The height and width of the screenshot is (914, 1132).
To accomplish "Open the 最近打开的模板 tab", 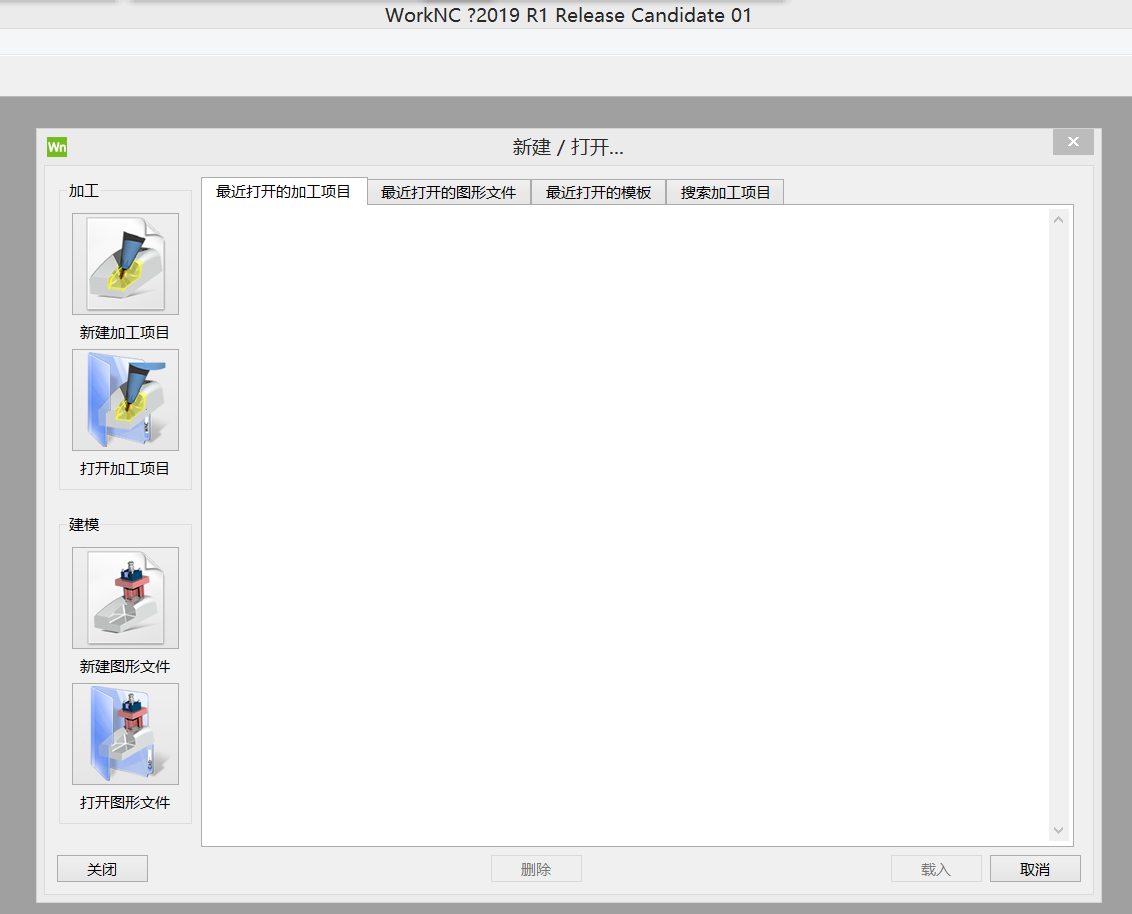I will [598, 192].
